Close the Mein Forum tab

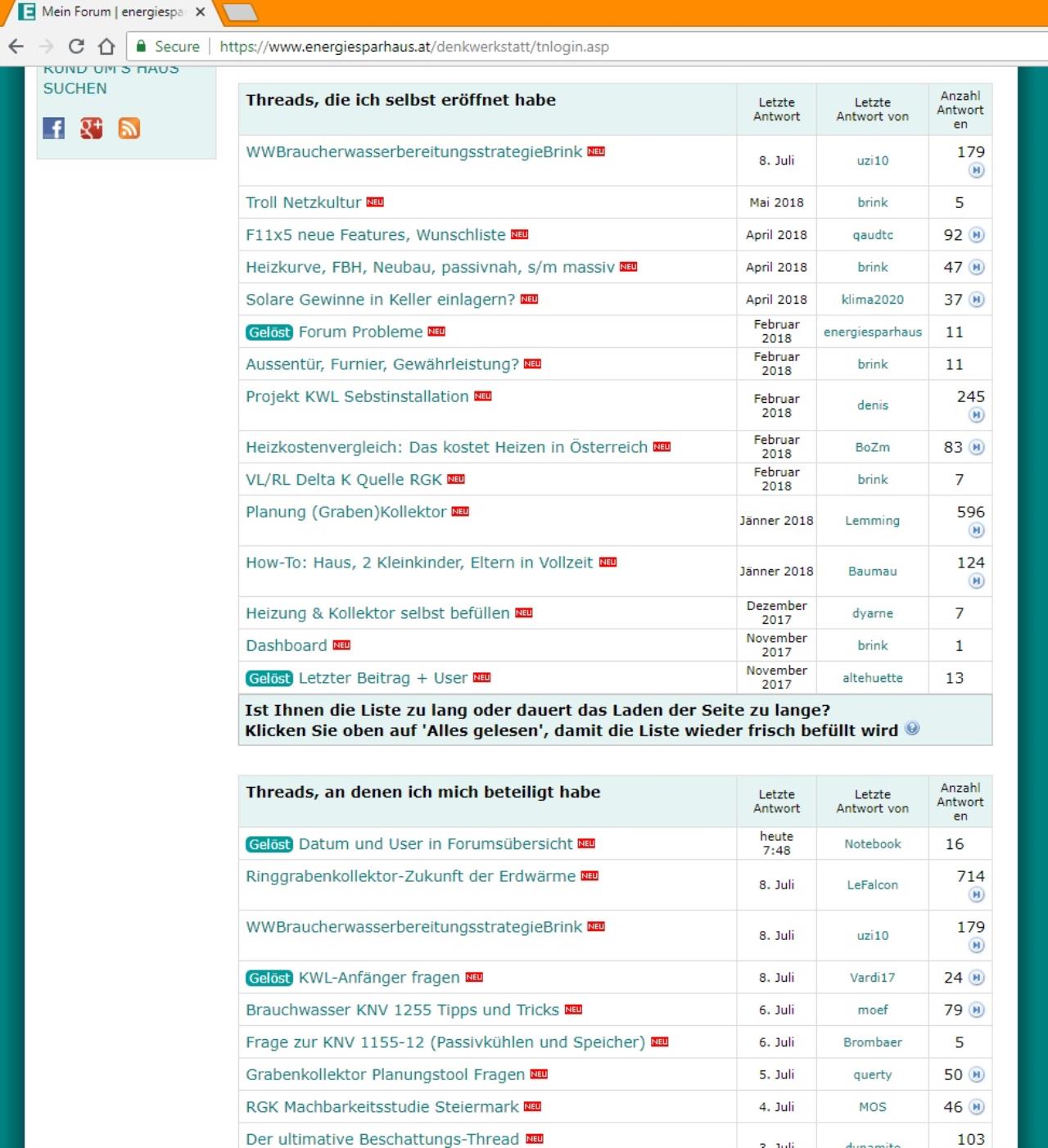[x=201, y=12]
